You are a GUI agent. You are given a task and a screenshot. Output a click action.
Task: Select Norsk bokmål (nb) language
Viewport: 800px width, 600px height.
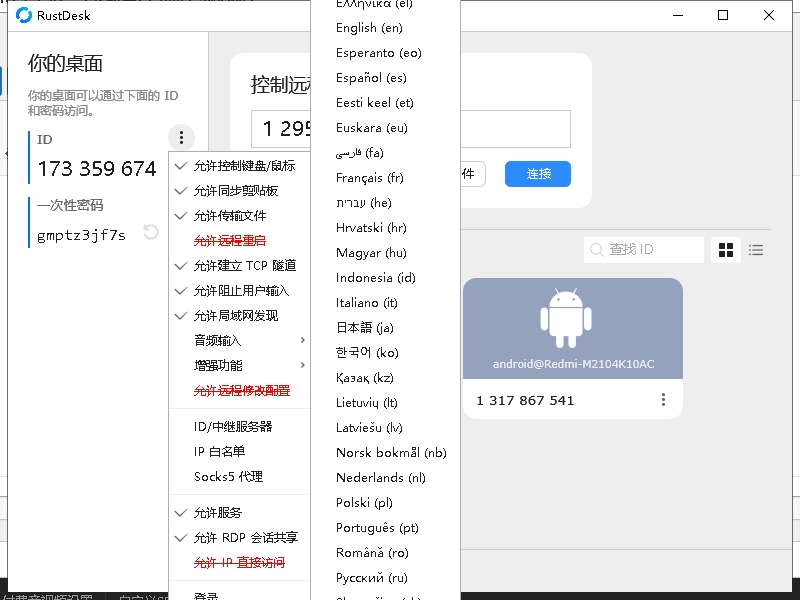[386, 453]
